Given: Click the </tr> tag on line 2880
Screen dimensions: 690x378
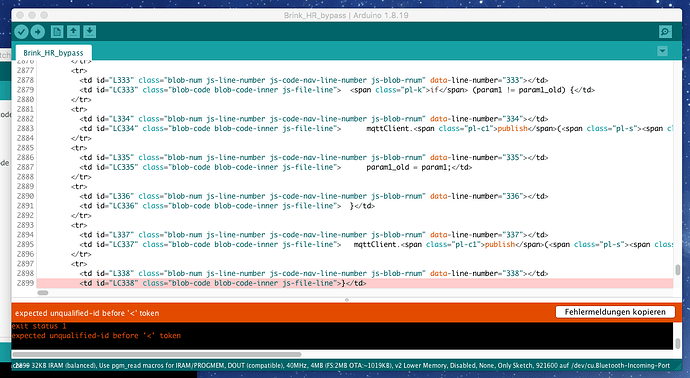Looking at the screenshot, I should pos(81,99).
